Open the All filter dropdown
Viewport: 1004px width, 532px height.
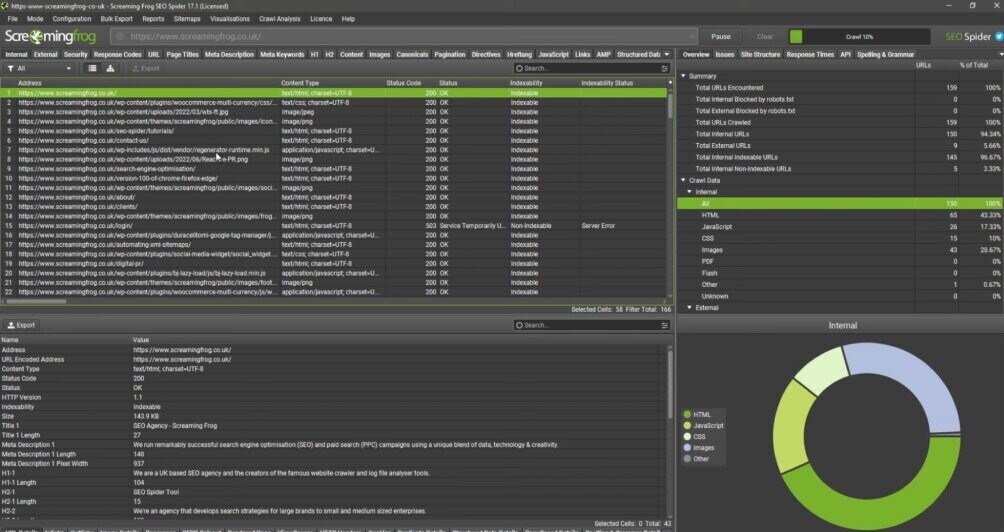pyautogui.click(x=40, y=69)
